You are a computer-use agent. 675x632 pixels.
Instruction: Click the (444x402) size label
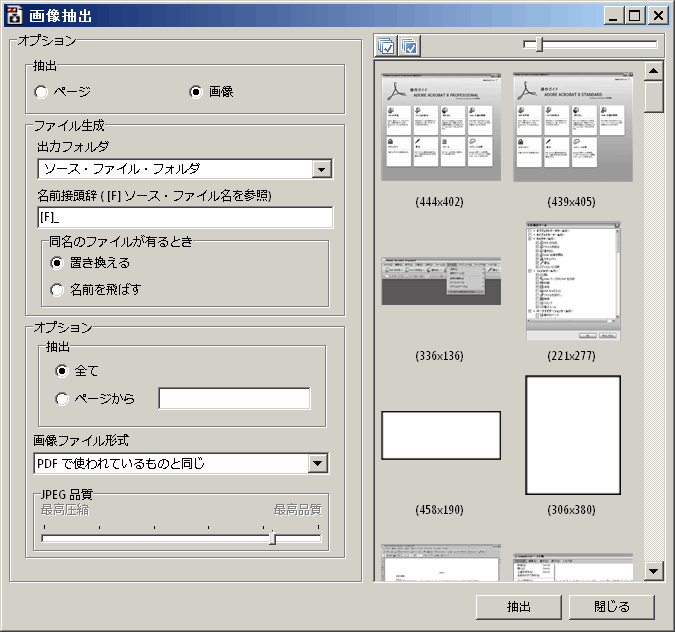[x=440, y=202]
